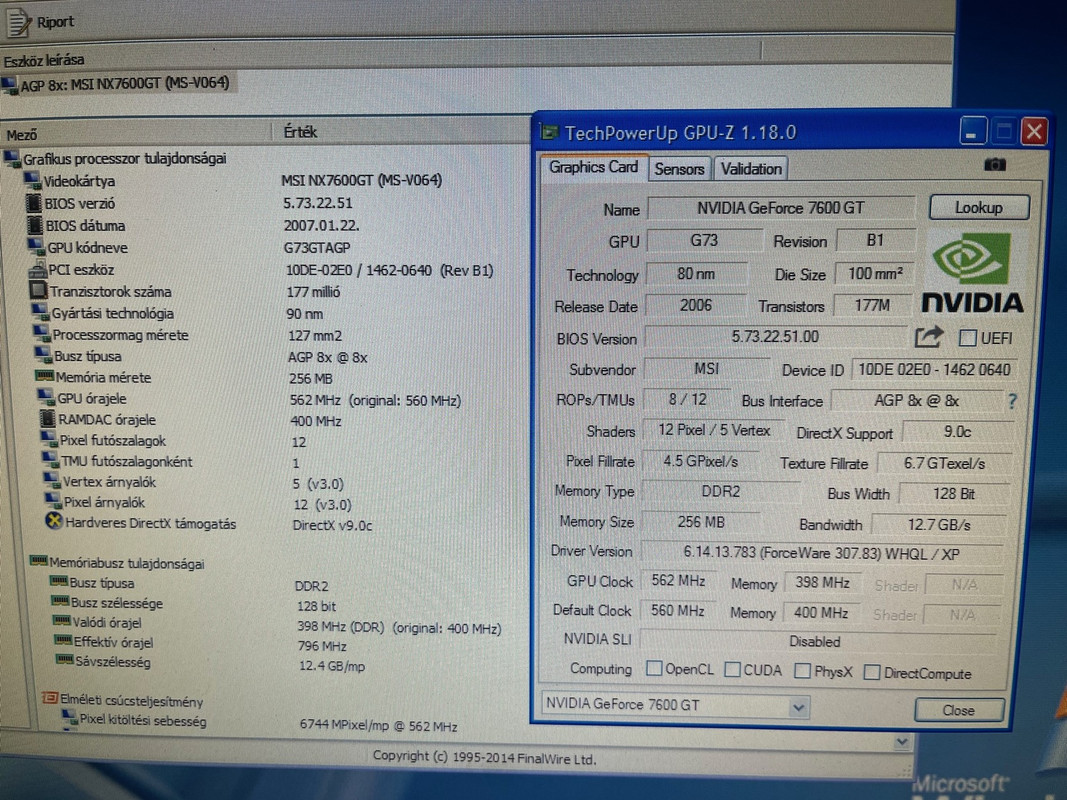The height and width of the screenshot is (800, 1067).
Task: Click the Sávszélesség row icon
Action: click(x=65, y=660)
